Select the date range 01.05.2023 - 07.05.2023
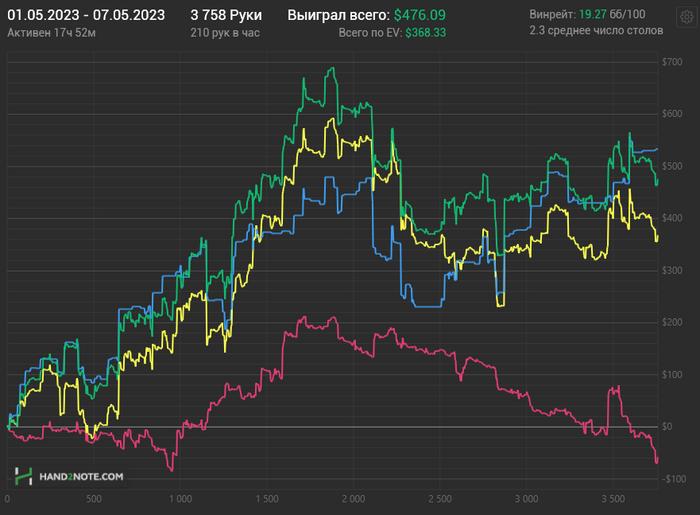The height and width of the screenshot is (515, 700). point(86,16)
